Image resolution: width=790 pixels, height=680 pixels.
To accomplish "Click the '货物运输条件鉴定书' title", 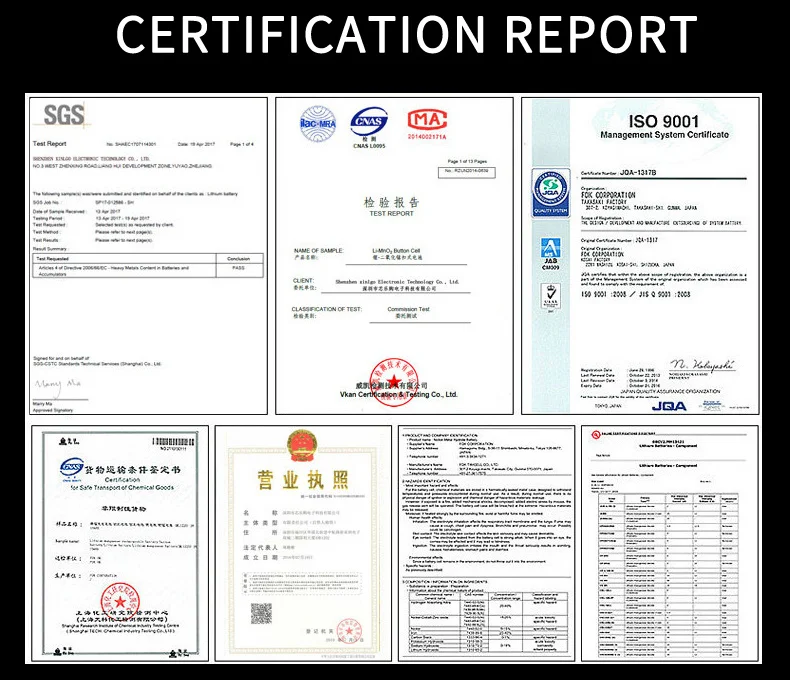I will pos(132,470).
